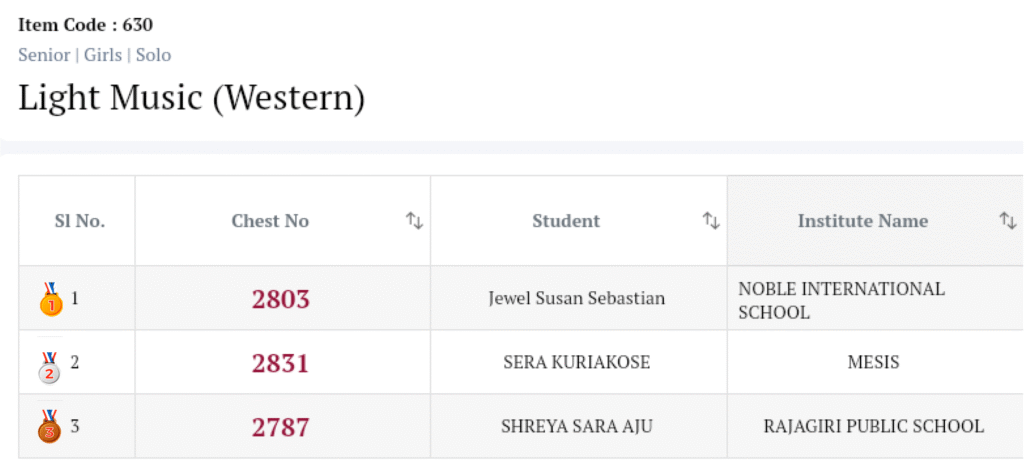Sort table by Chest No header
Screen dimensions: 1024x472
(x=270, y=221)
